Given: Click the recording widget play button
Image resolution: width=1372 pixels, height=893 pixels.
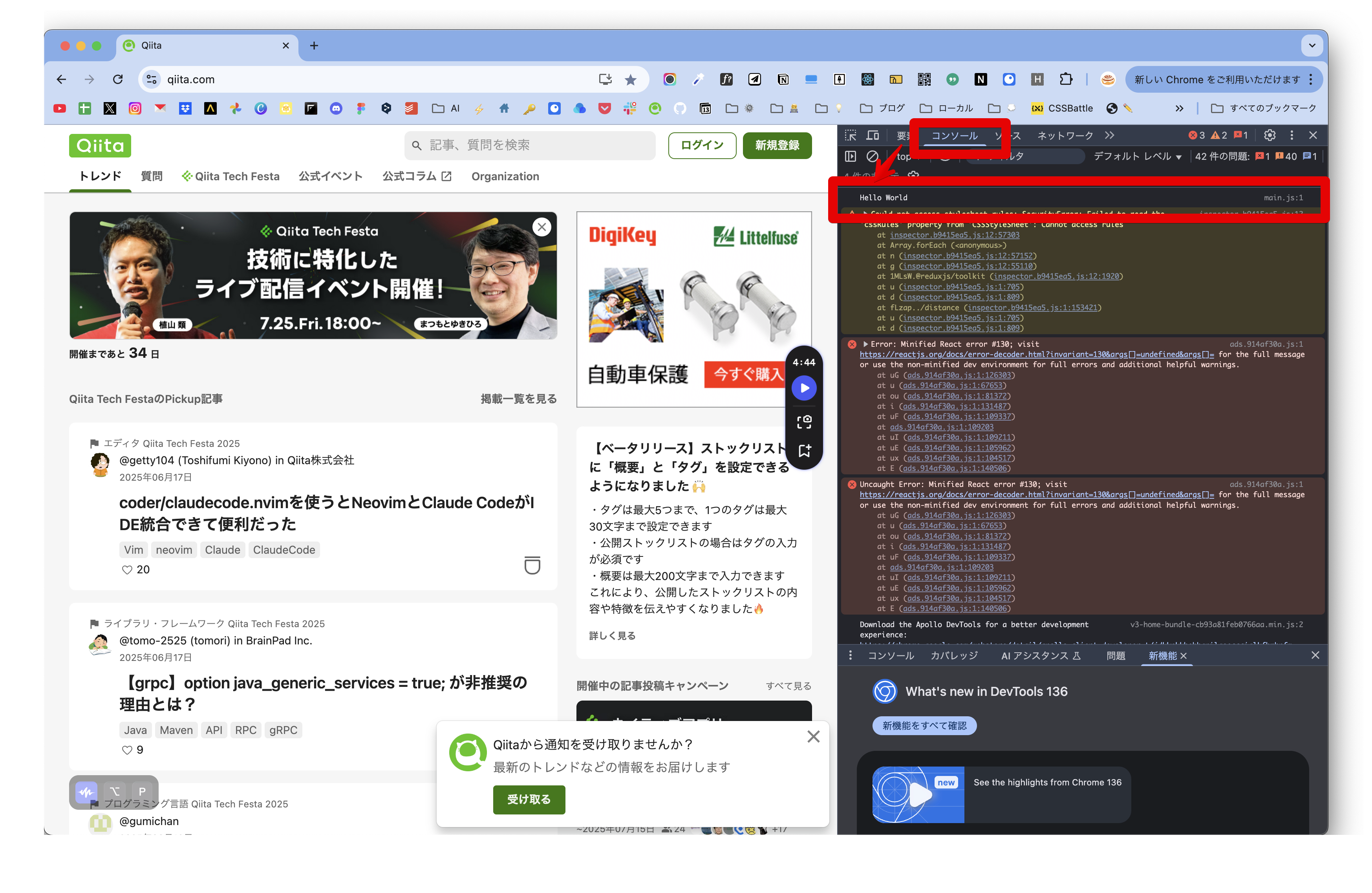Looking at the screenshot, I should (x=803, y=388).
